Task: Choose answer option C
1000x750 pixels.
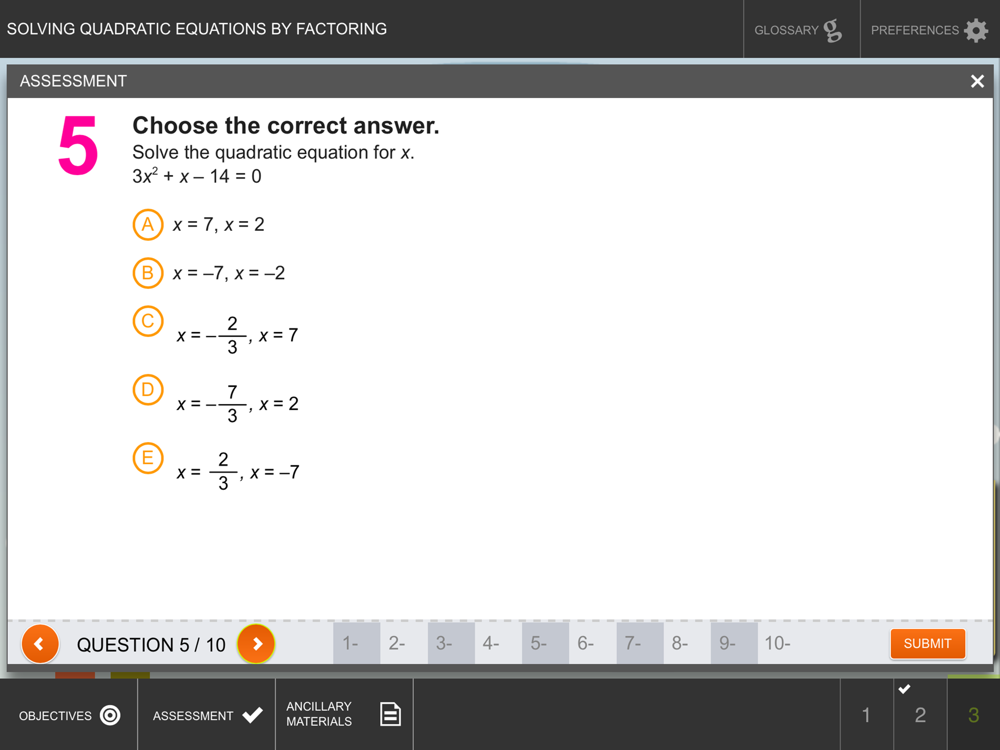Action: click(x=148, y=321)
